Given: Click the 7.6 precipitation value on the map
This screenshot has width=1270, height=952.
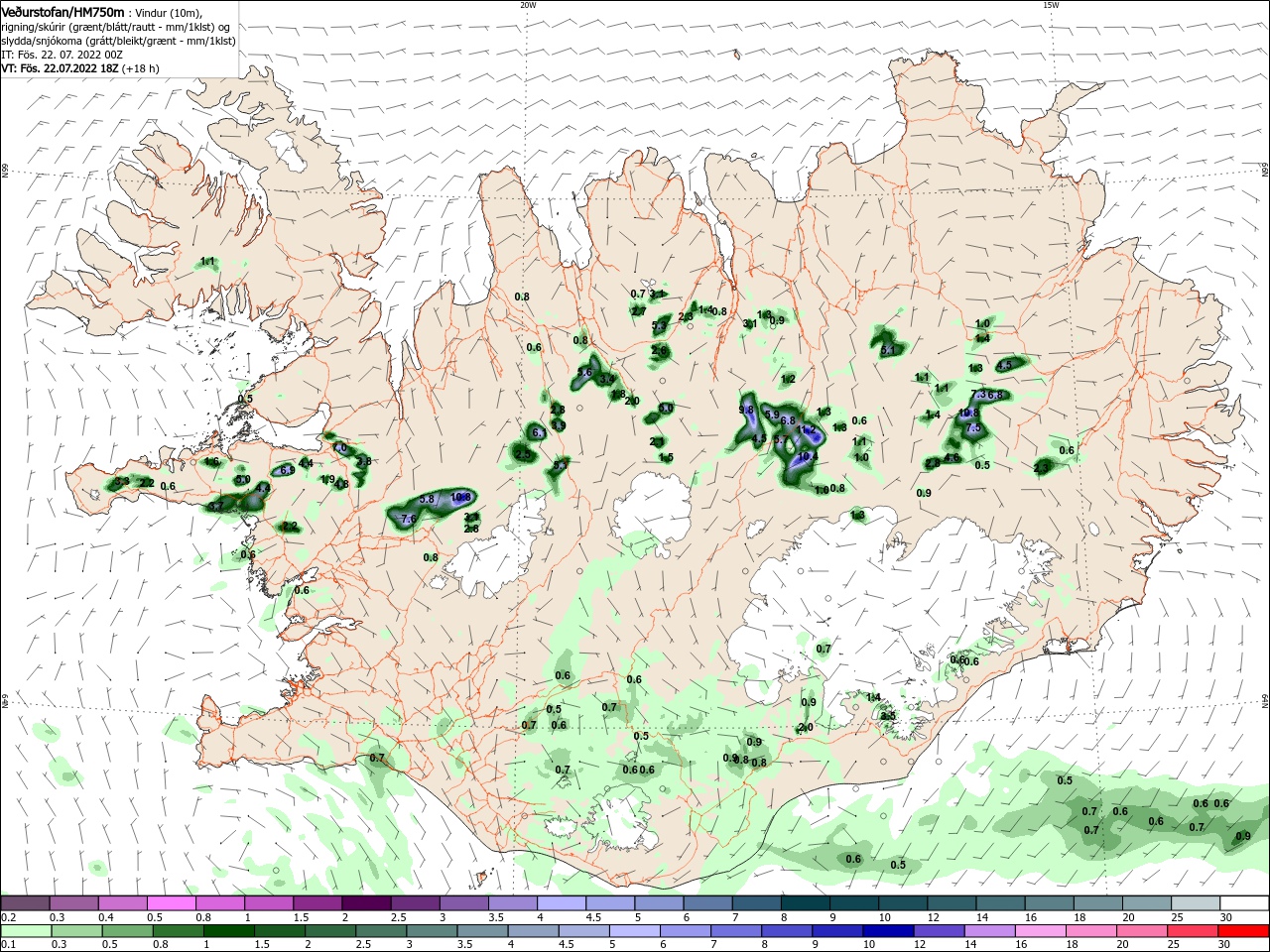Looking at the screenshot, I should tap(409, 519).
